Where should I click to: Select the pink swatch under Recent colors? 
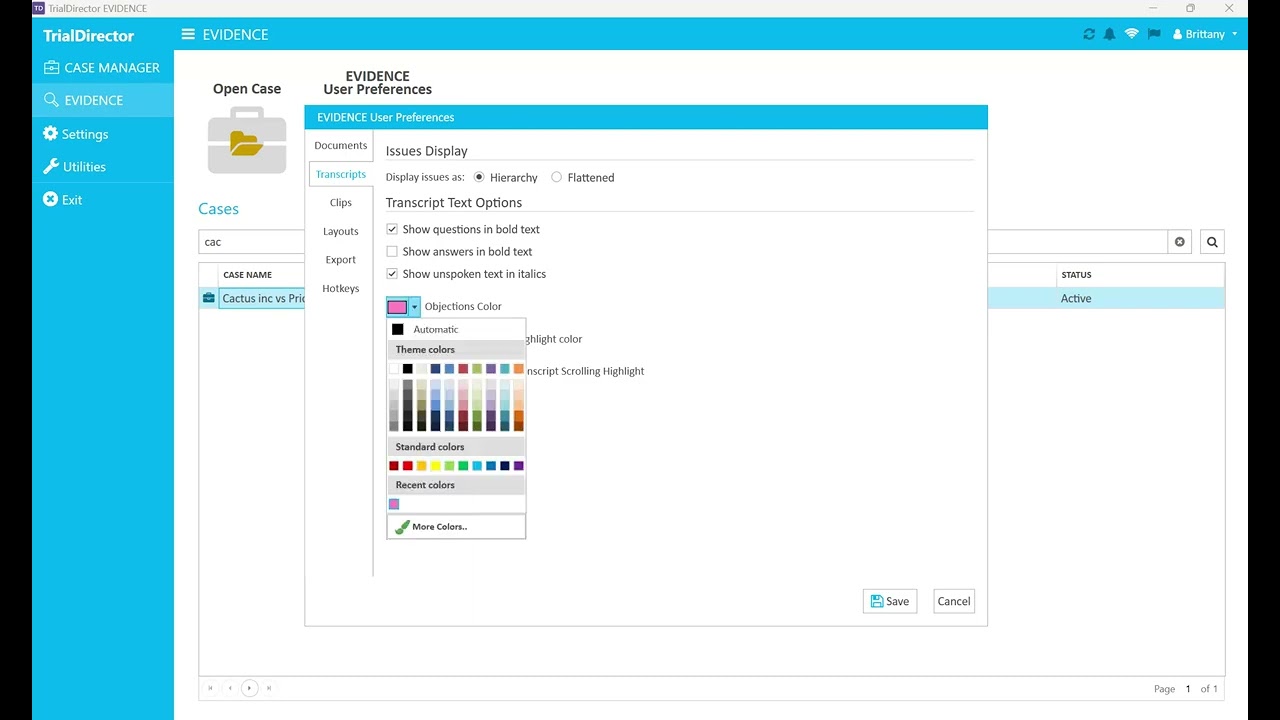[394, 504]
